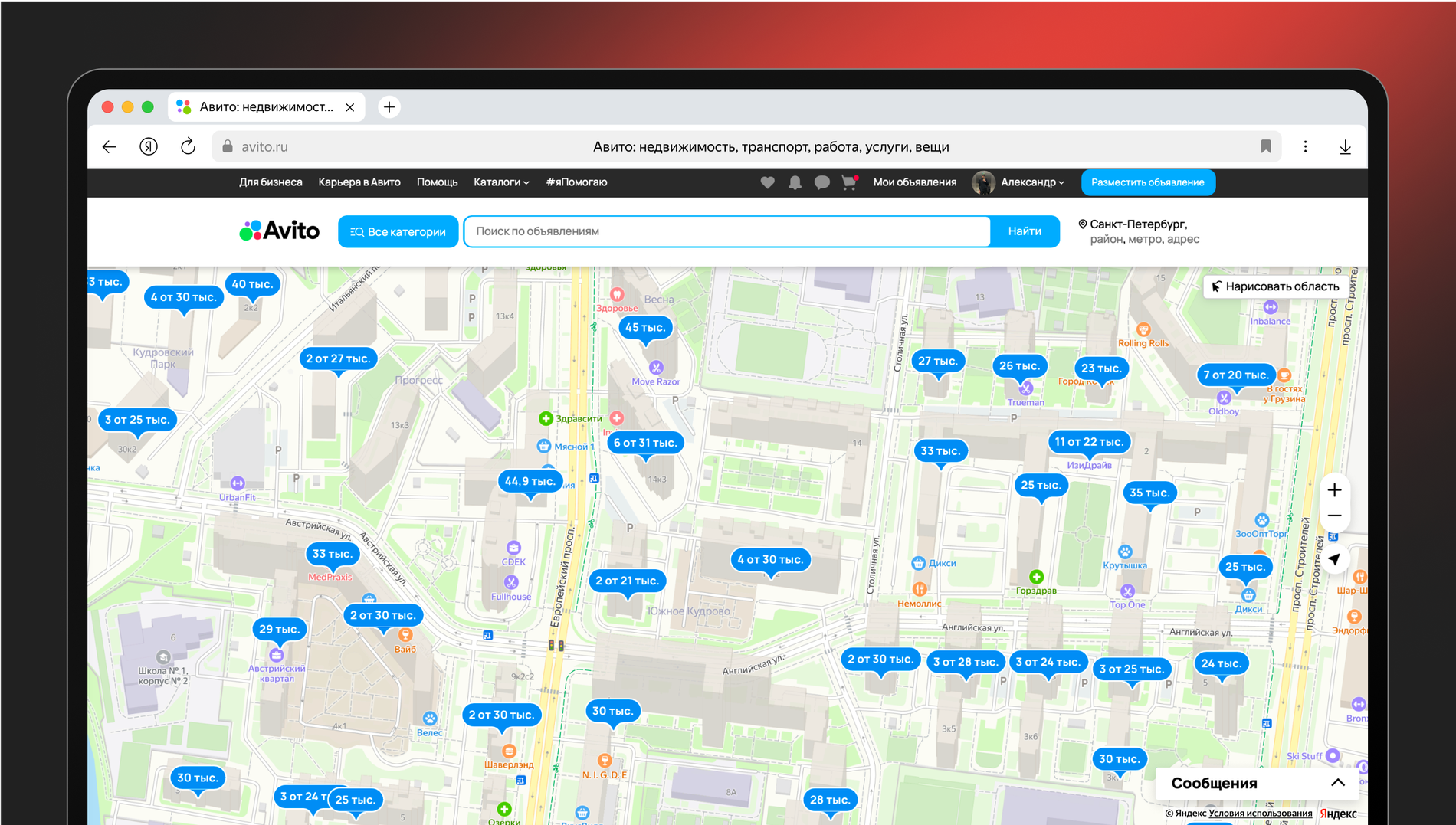Click Нарисовать область button
The height and width of the screenshot is (825, 1456).
1274,286
